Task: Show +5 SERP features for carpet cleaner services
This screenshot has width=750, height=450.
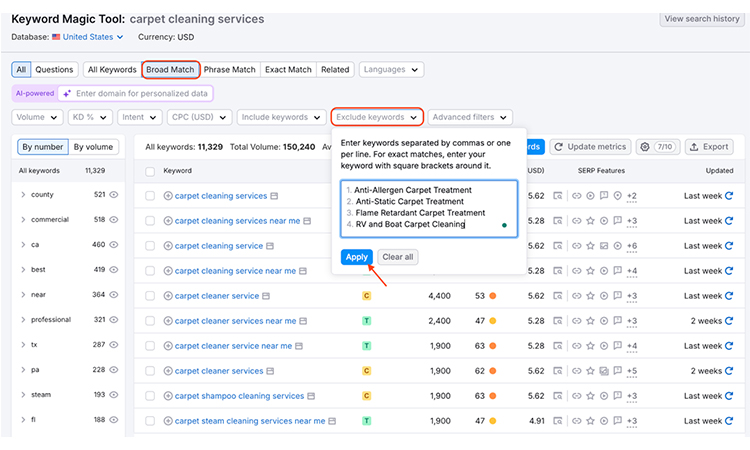Action: point(632,371)
